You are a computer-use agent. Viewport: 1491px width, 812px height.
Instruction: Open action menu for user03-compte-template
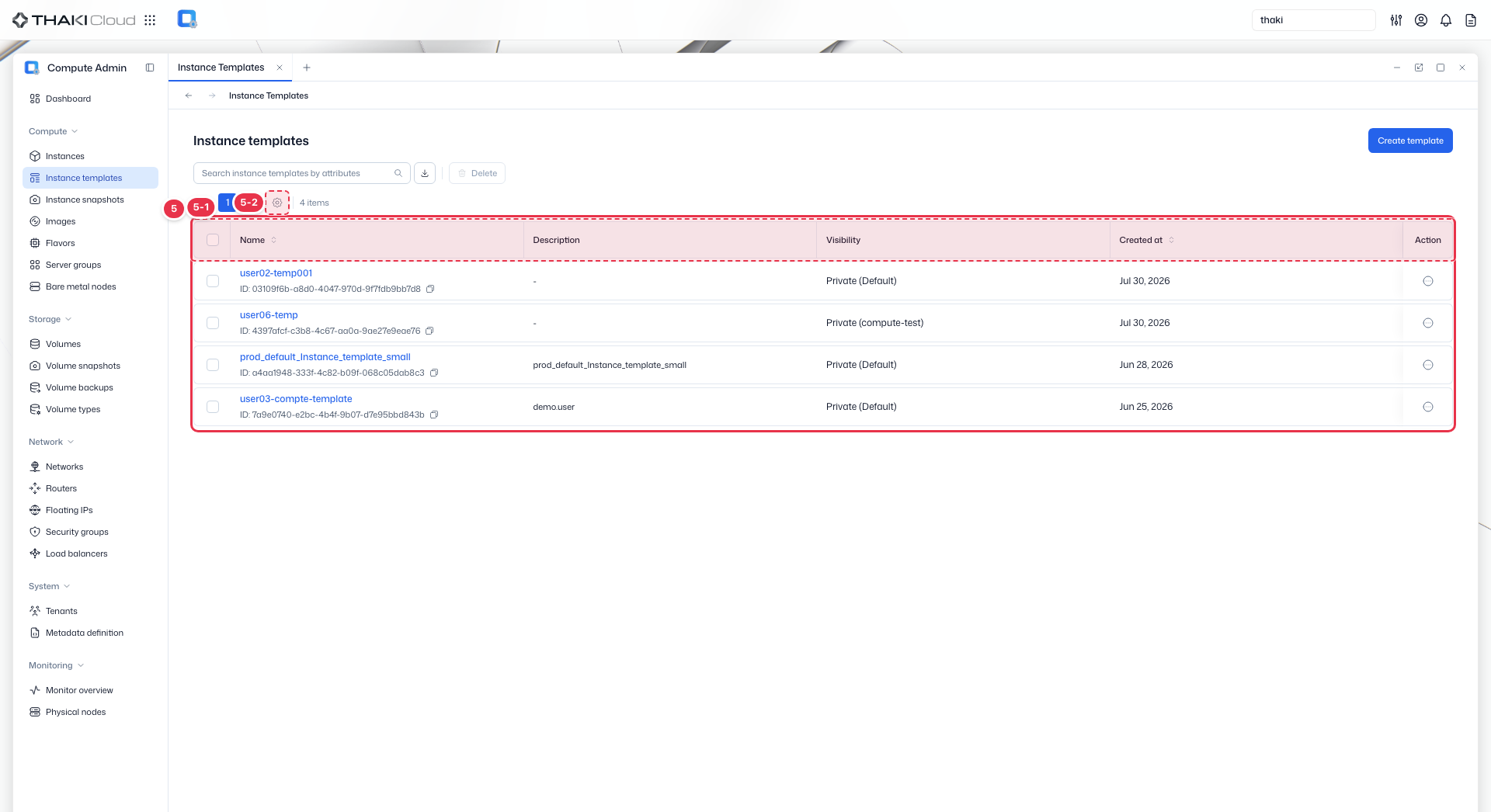click(1428, 407)
